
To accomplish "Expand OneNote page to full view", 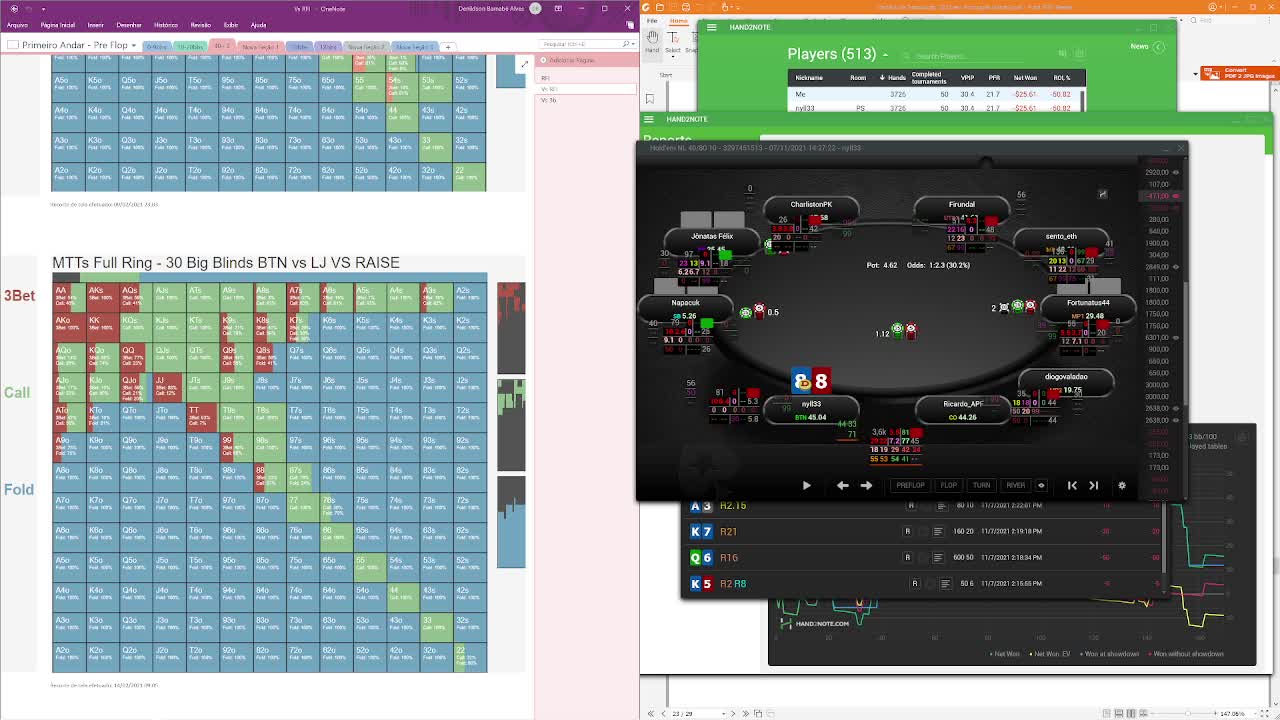I will point(523,65).
